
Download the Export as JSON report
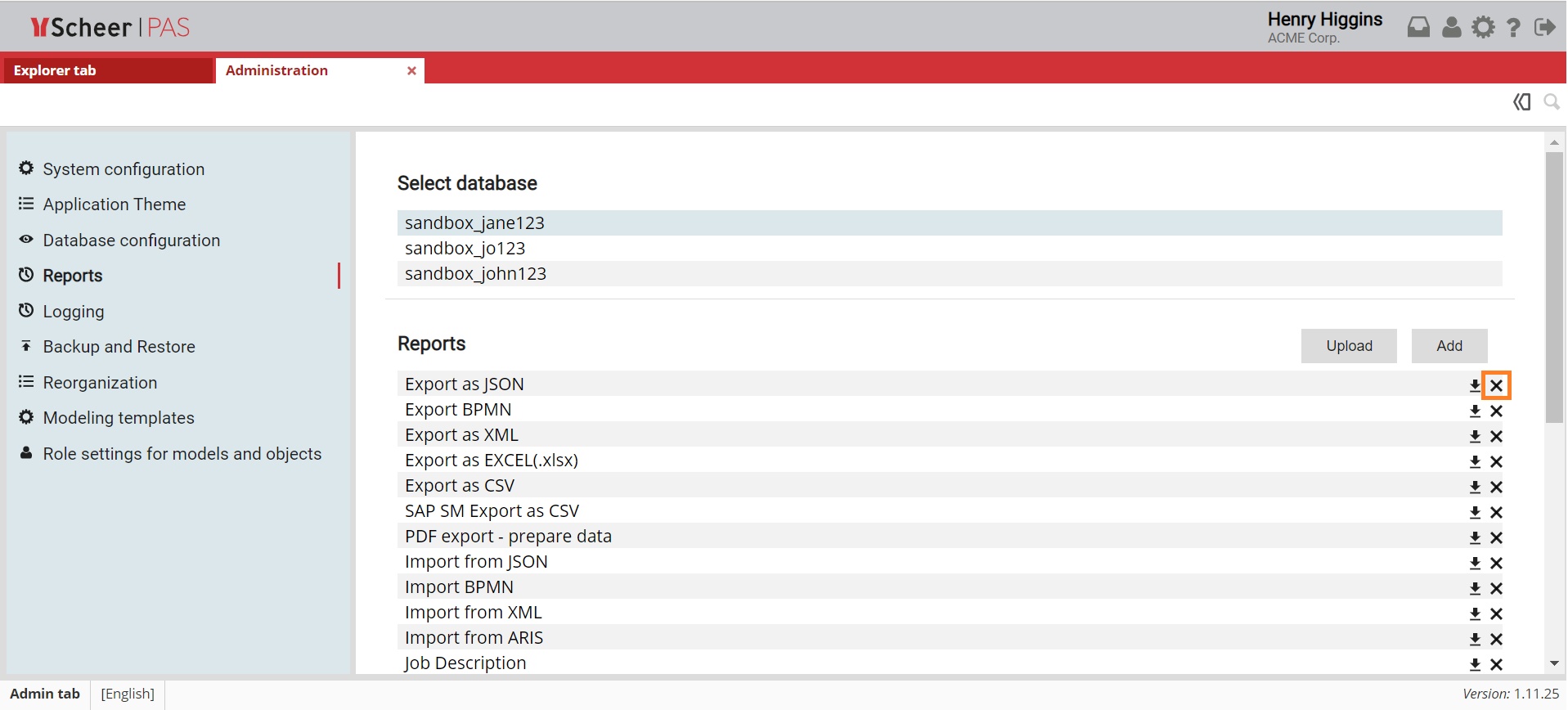point(1475,385)
